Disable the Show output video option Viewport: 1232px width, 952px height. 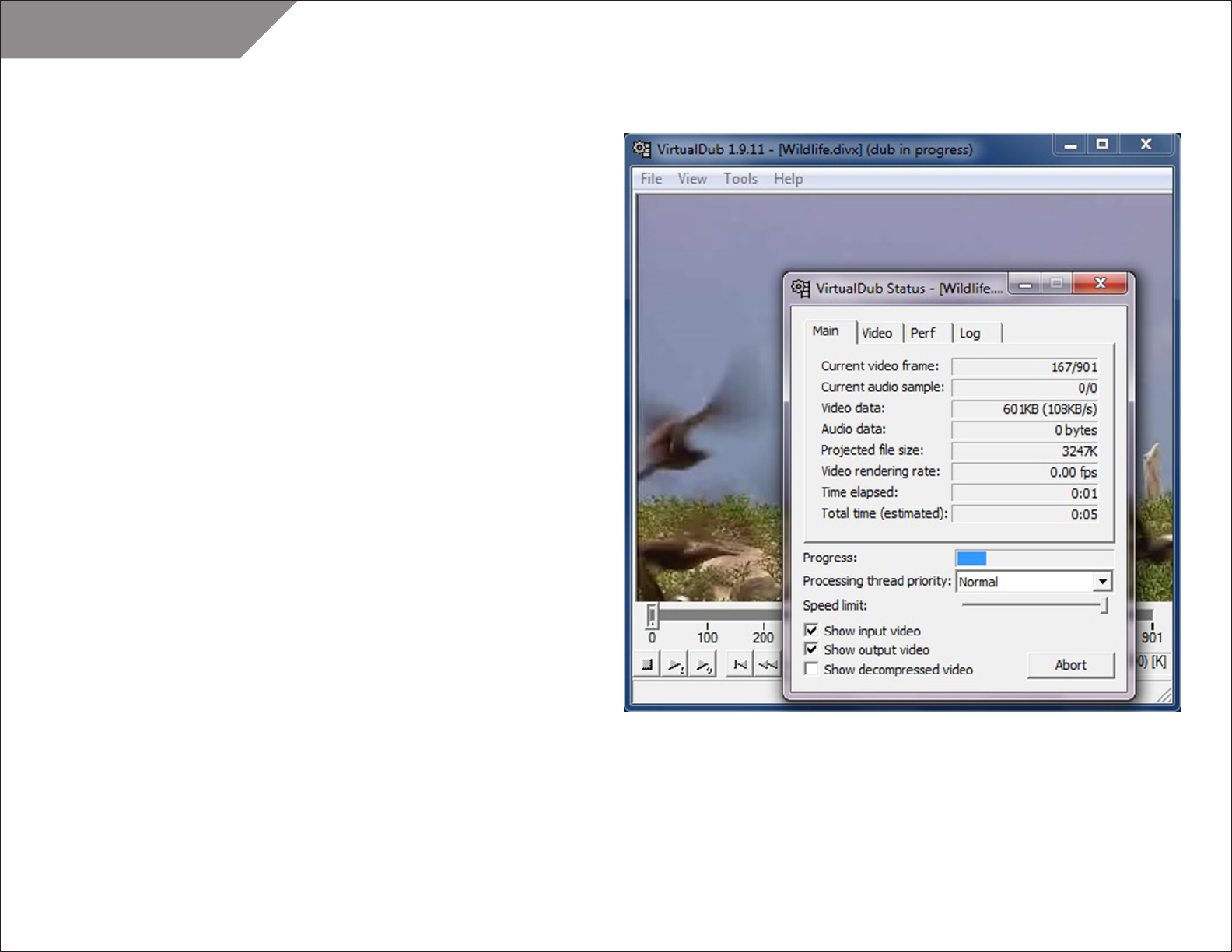click(x=811, y=649)
